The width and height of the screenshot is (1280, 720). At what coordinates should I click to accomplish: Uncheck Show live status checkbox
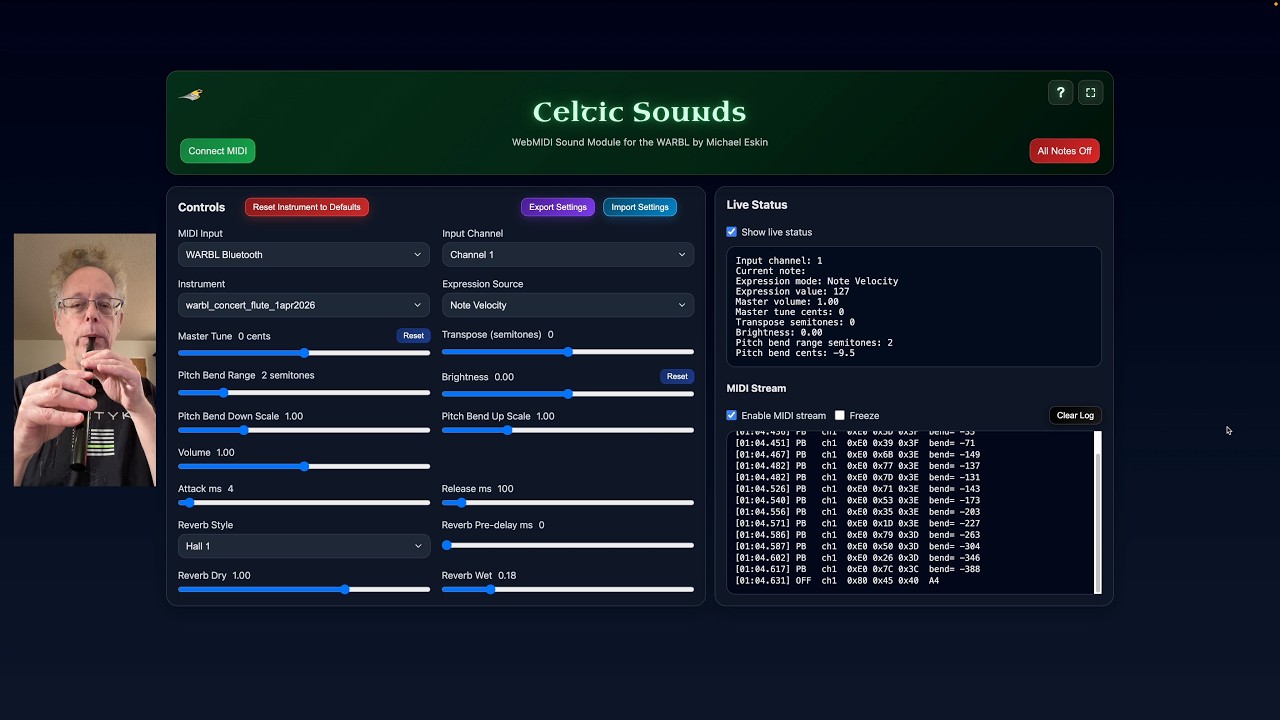(732, 232)
